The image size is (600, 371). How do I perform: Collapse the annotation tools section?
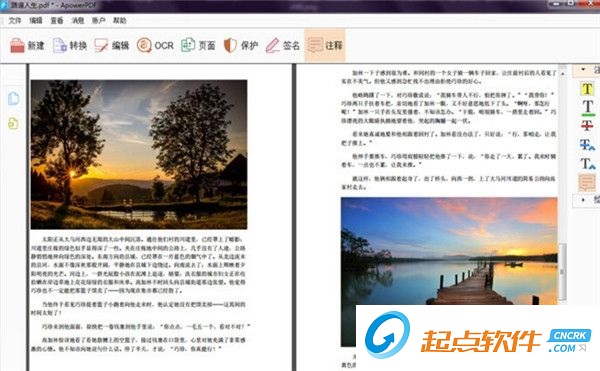click(x=583, y=69)
